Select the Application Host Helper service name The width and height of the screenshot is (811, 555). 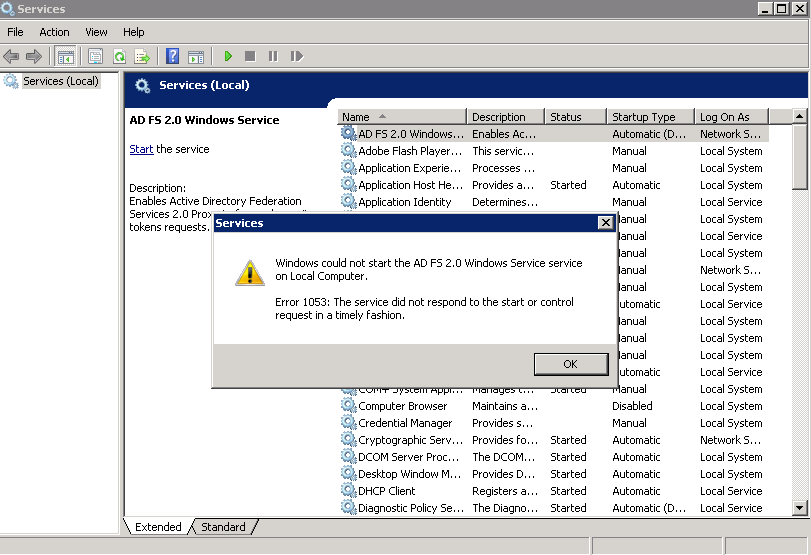click(411, 185)
